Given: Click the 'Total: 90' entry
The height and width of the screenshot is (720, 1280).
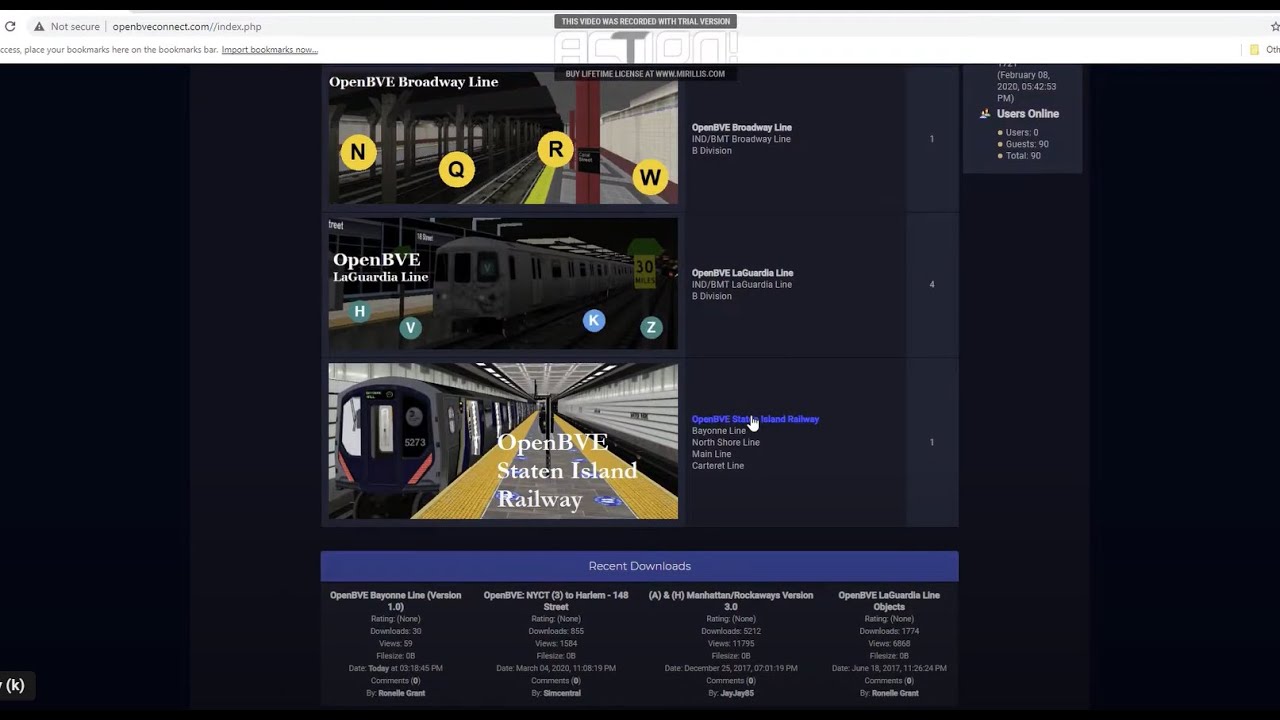Looking at the screenshot, I should [x=1023, y=156].
